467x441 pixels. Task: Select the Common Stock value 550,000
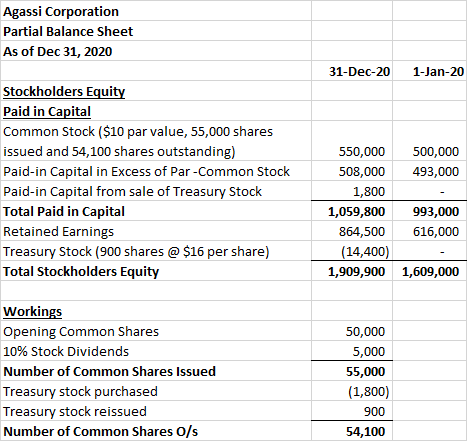pyautogui.click(x=362, y=152)
